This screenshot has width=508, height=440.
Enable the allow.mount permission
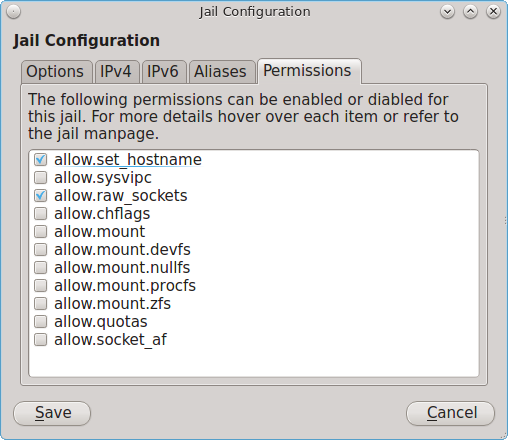coord(41,232)
